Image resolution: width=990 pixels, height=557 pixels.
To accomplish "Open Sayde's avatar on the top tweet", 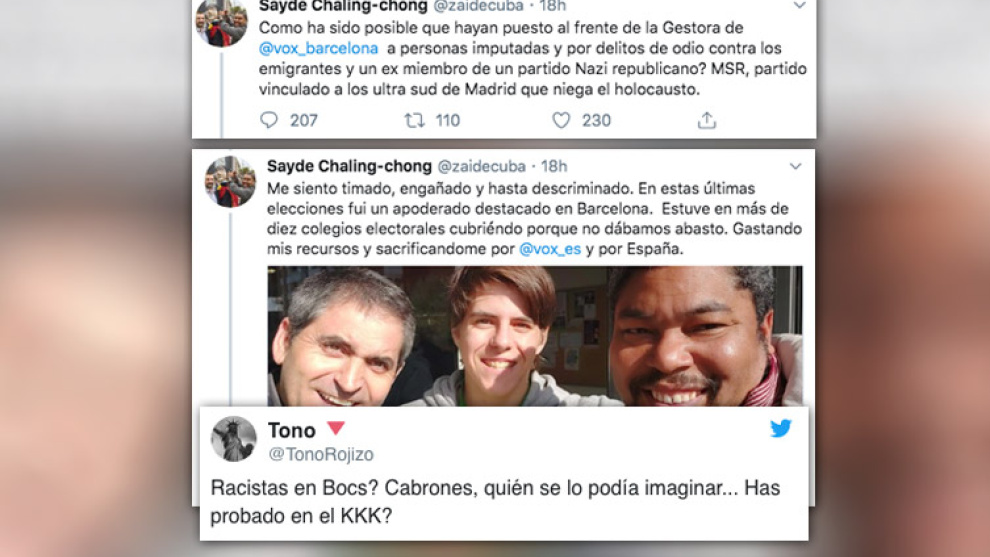I will (x=222, y=21).
